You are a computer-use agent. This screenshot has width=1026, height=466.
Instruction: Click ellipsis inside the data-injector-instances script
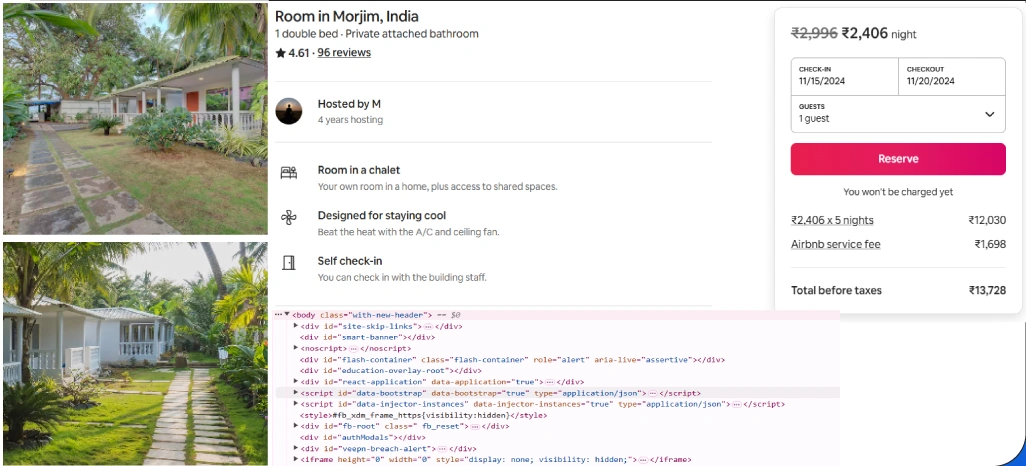click(736, 404)
